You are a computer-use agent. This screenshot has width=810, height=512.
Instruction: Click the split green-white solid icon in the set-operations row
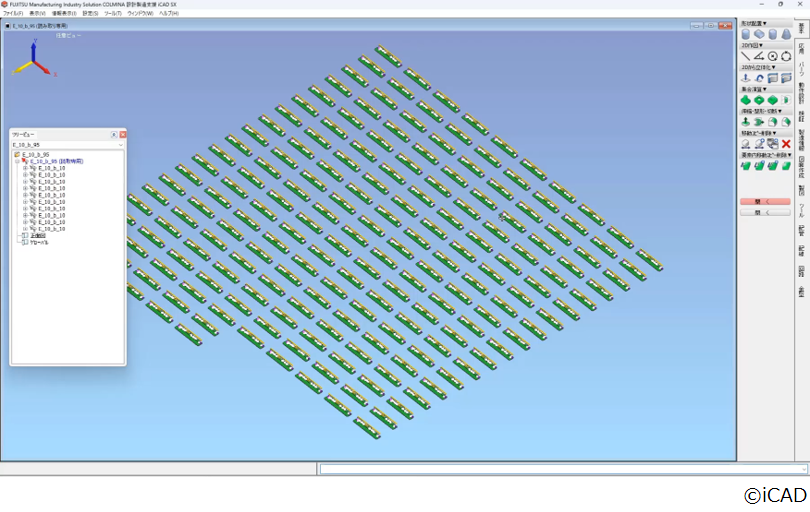pyautogui.click(x=786, y=100)
